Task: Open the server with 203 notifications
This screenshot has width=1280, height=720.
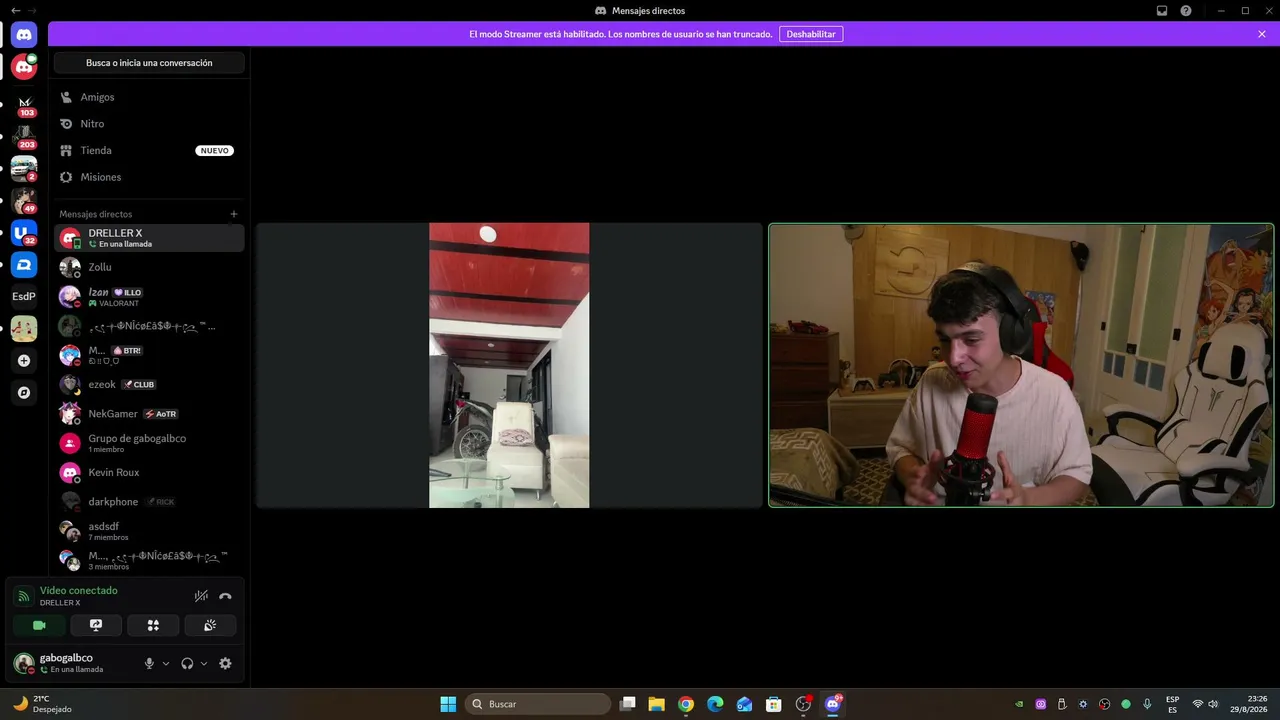Action: point(24,135)
